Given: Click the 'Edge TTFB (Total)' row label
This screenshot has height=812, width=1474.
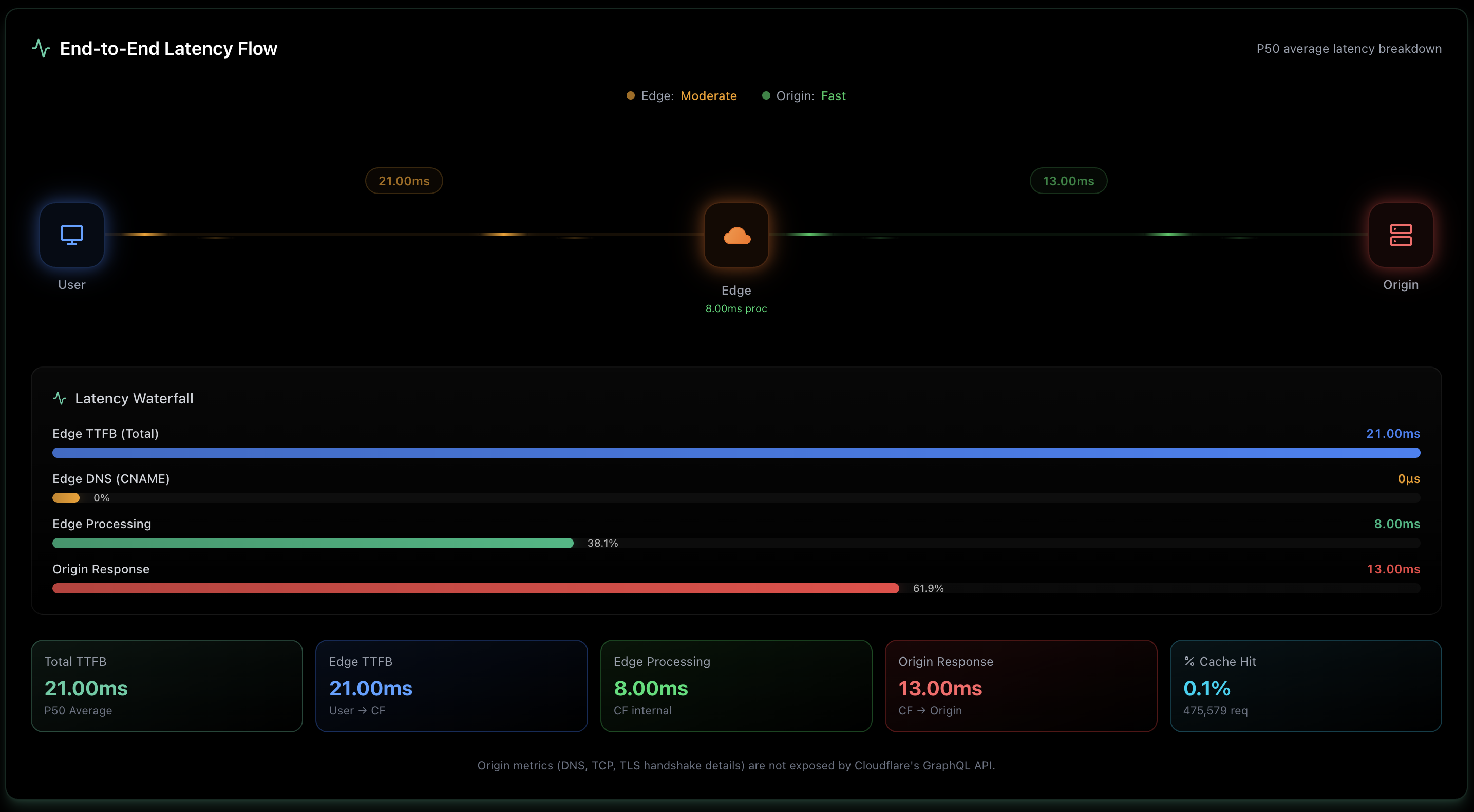Looking at the screenshot, I should coord(105,433).
